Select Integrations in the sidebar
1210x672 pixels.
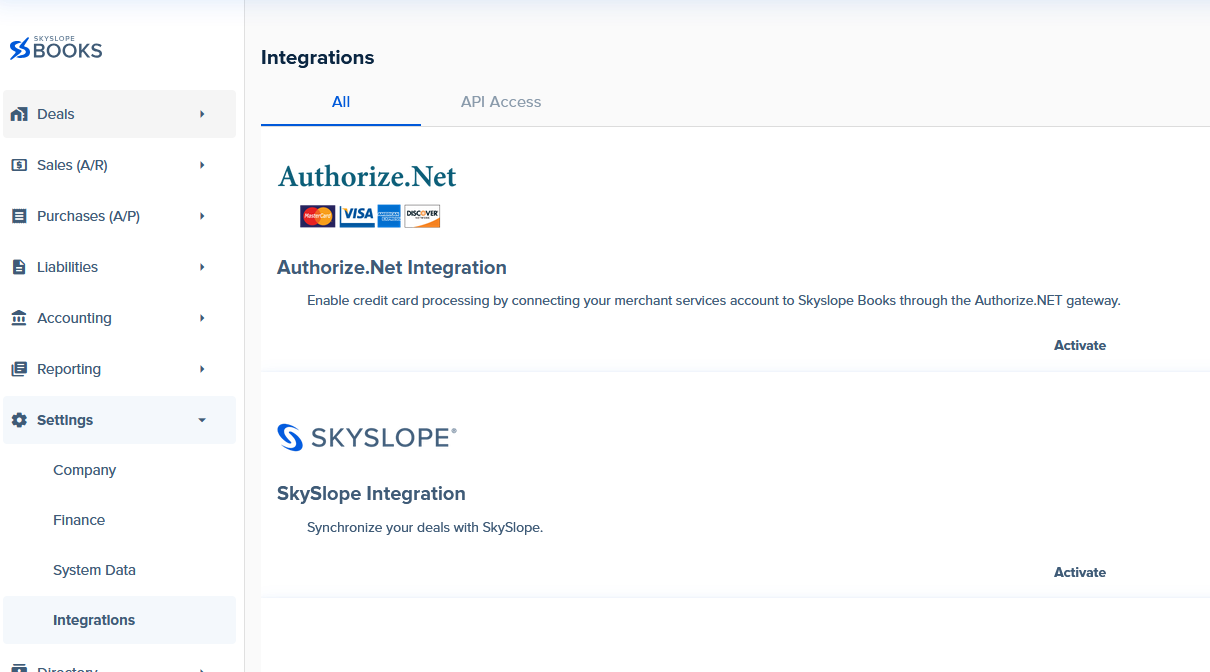pos(120,620)
